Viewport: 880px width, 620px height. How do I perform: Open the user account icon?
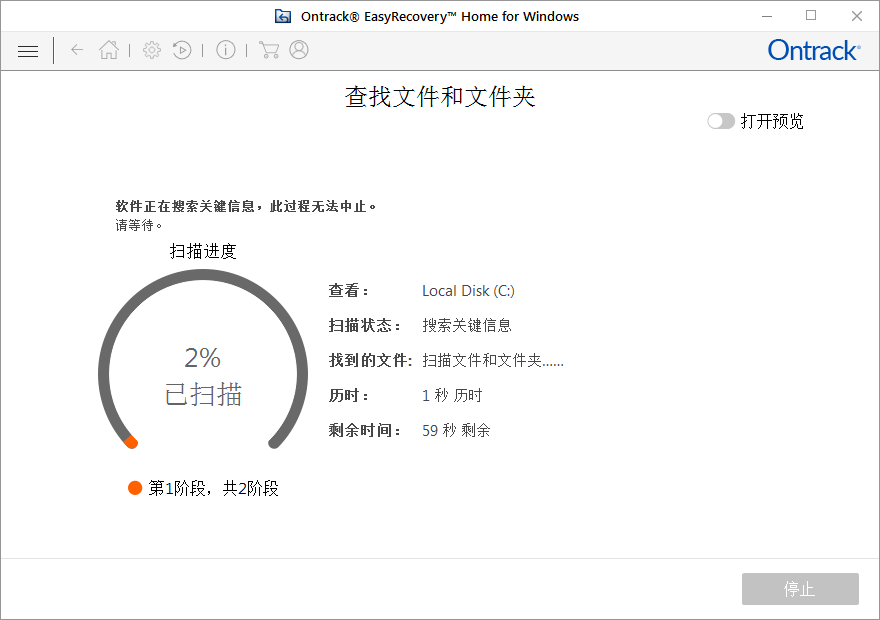[298, 50]
